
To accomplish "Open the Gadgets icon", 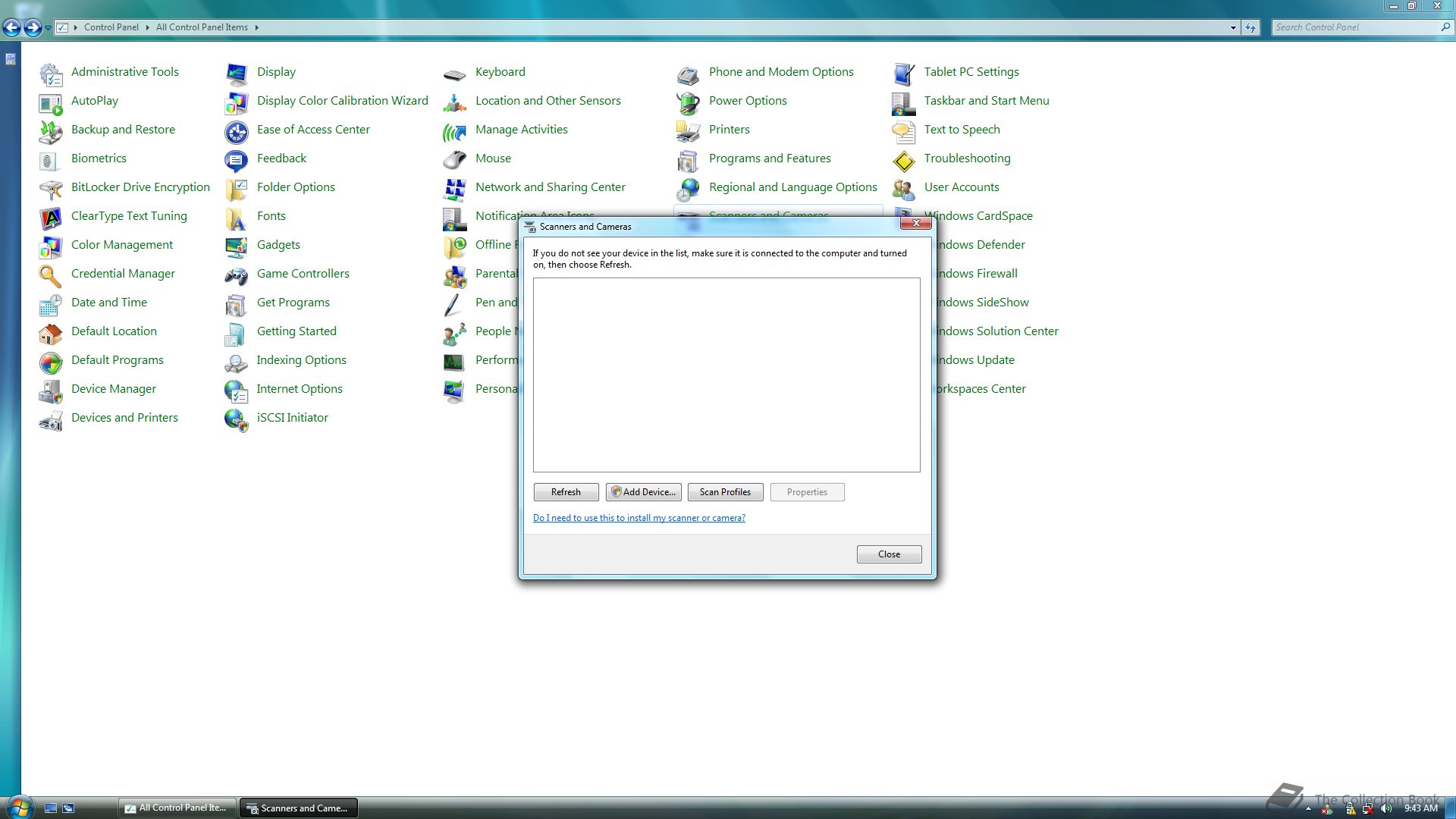I will pos(237,246).
